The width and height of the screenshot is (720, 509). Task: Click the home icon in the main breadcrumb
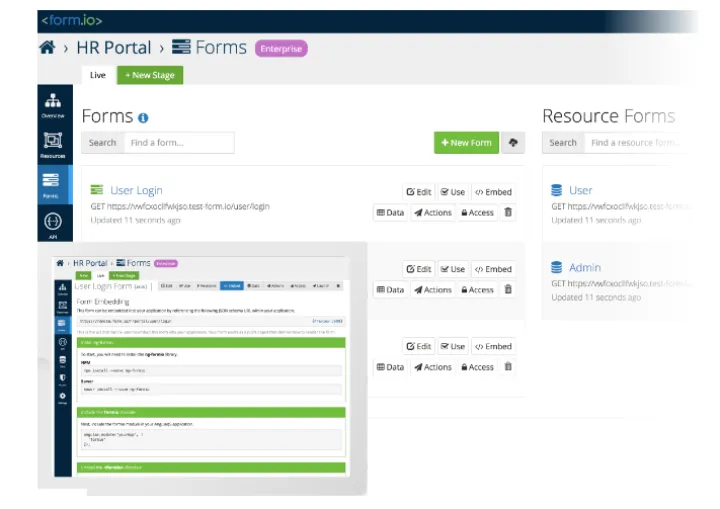coord(47,47)
